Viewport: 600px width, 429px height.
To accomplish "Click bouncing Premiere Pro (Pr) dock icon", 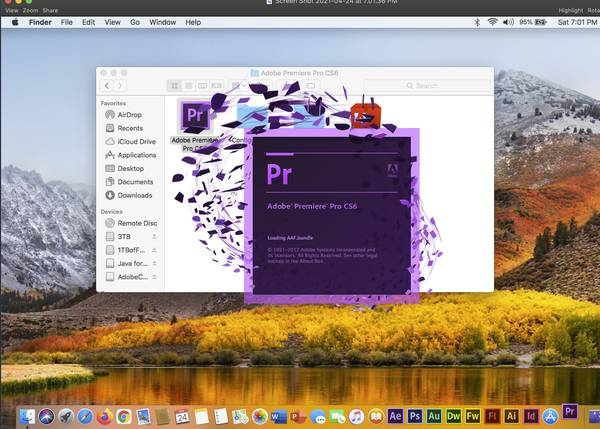I will coord(570,412).
